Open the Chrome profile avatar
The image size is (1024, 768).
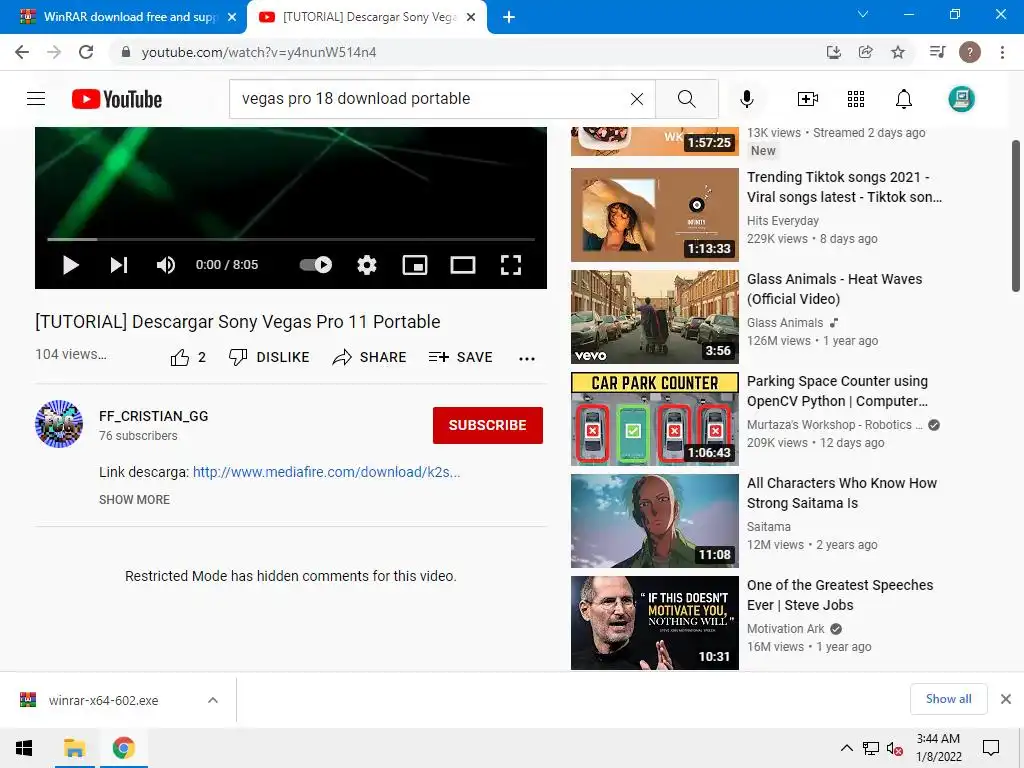click(970, 52)
